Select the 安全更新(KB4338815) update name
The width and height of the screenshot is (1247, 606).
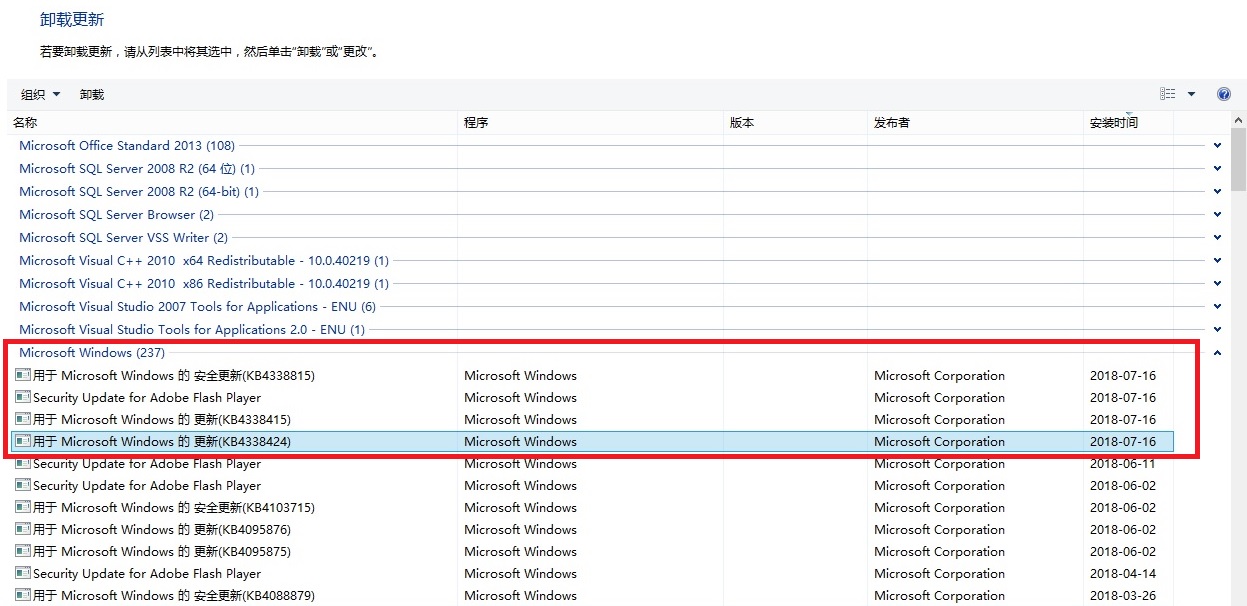click(174, 376)
